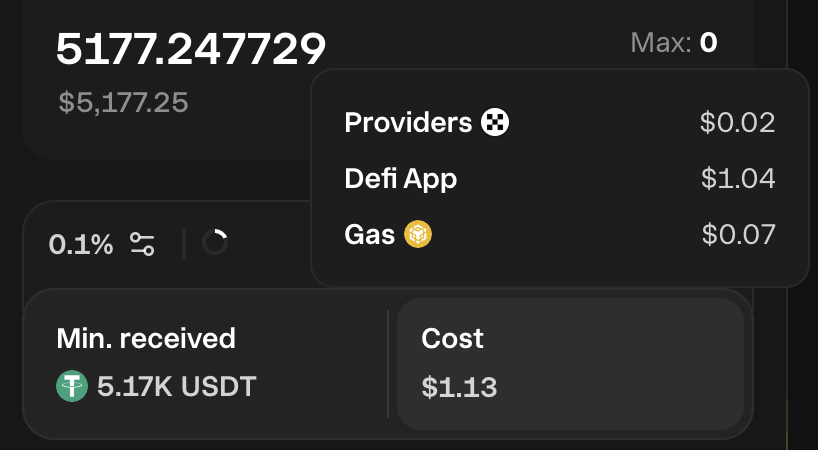Click the green Tether USDT icon
The width and height of the screenshot is (818, 450).
pos(72,386)
